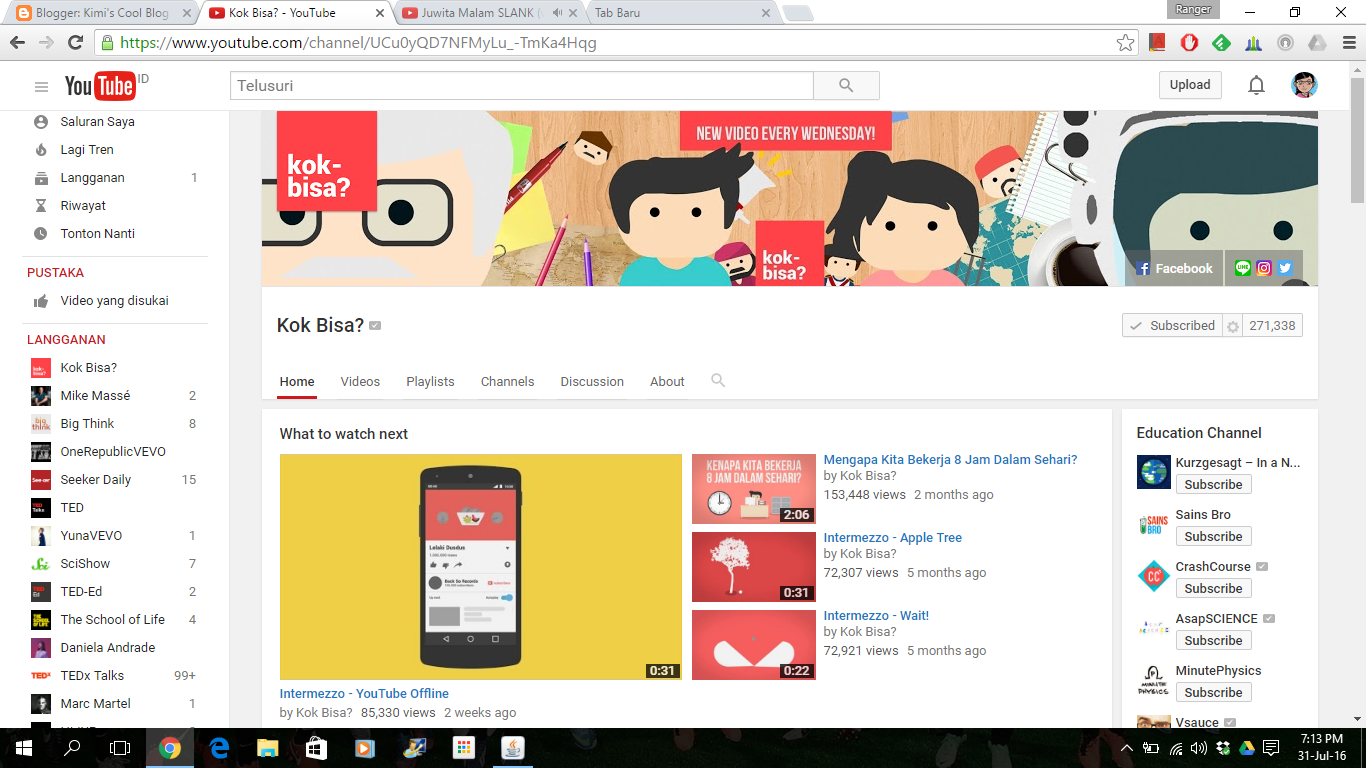
Task: Click the Telusuri search field
Action: coord(522,86)
